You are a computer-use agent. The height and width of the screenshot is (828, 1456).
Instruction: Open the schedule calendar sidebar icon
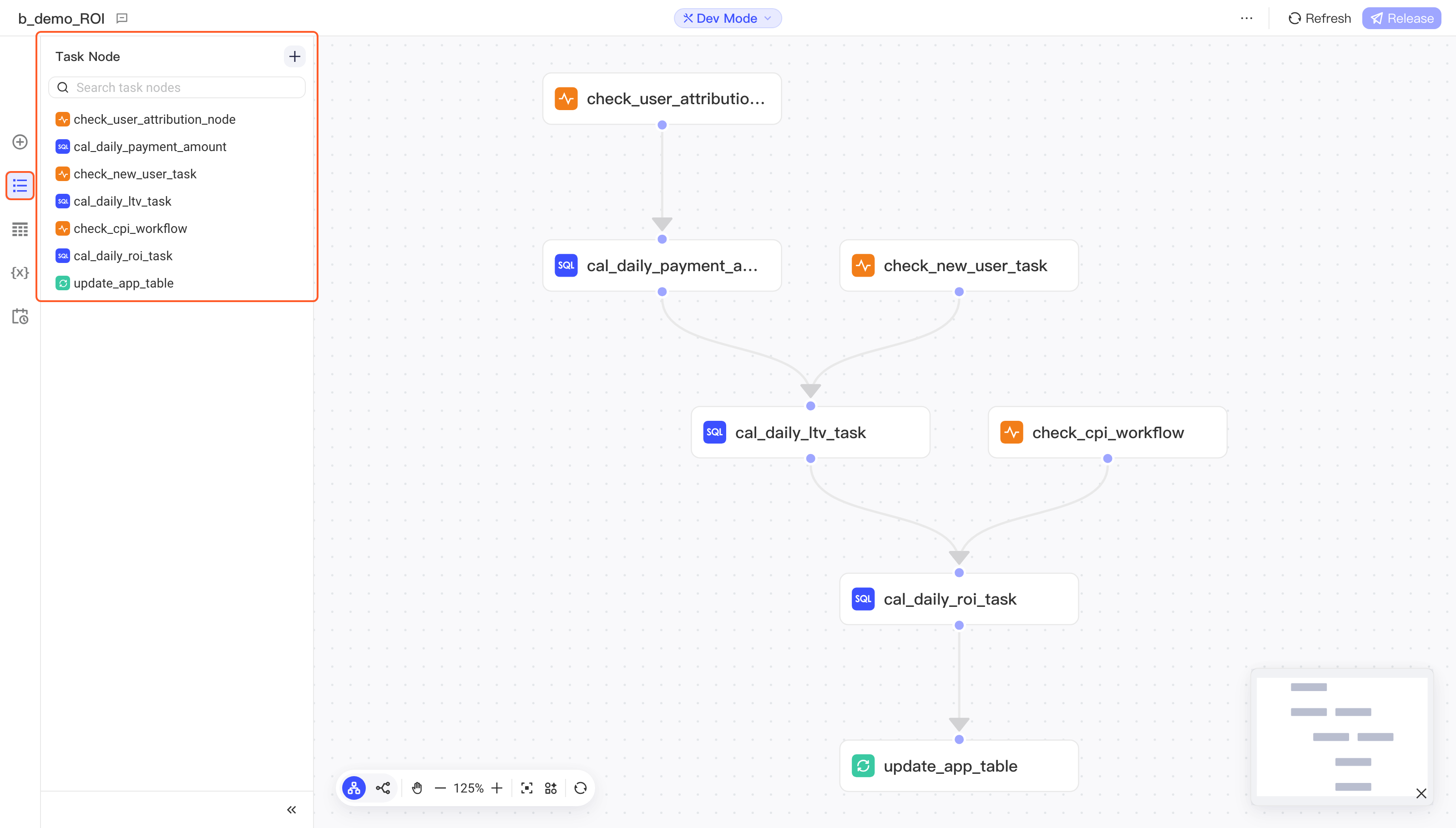click(x=20, y=316)
